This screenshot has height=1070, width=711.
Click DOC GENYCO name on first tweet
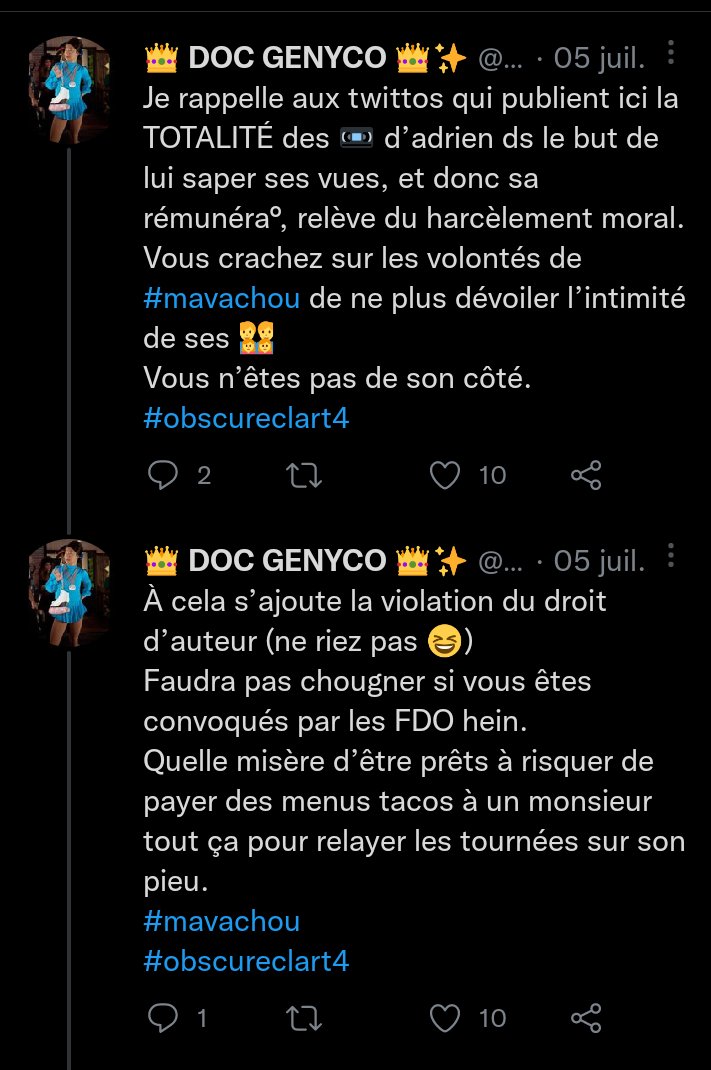(287, 59)
